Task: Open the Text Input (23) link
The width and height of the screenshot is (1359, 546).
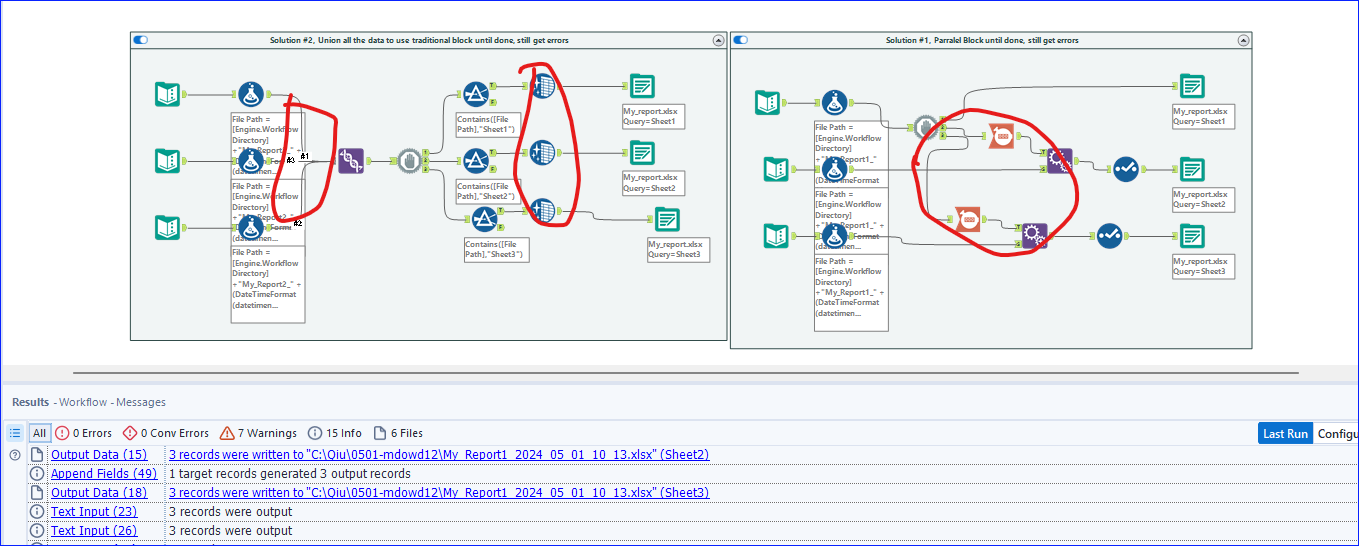Action: [94, 511]
